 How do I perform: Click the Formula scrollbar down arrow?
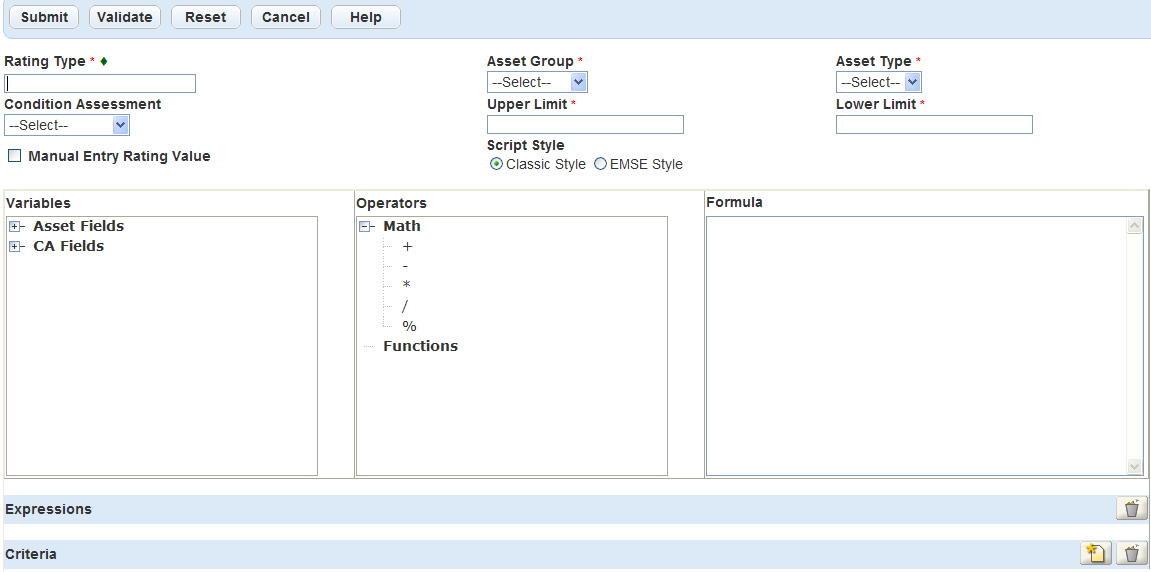[1134, 466]
